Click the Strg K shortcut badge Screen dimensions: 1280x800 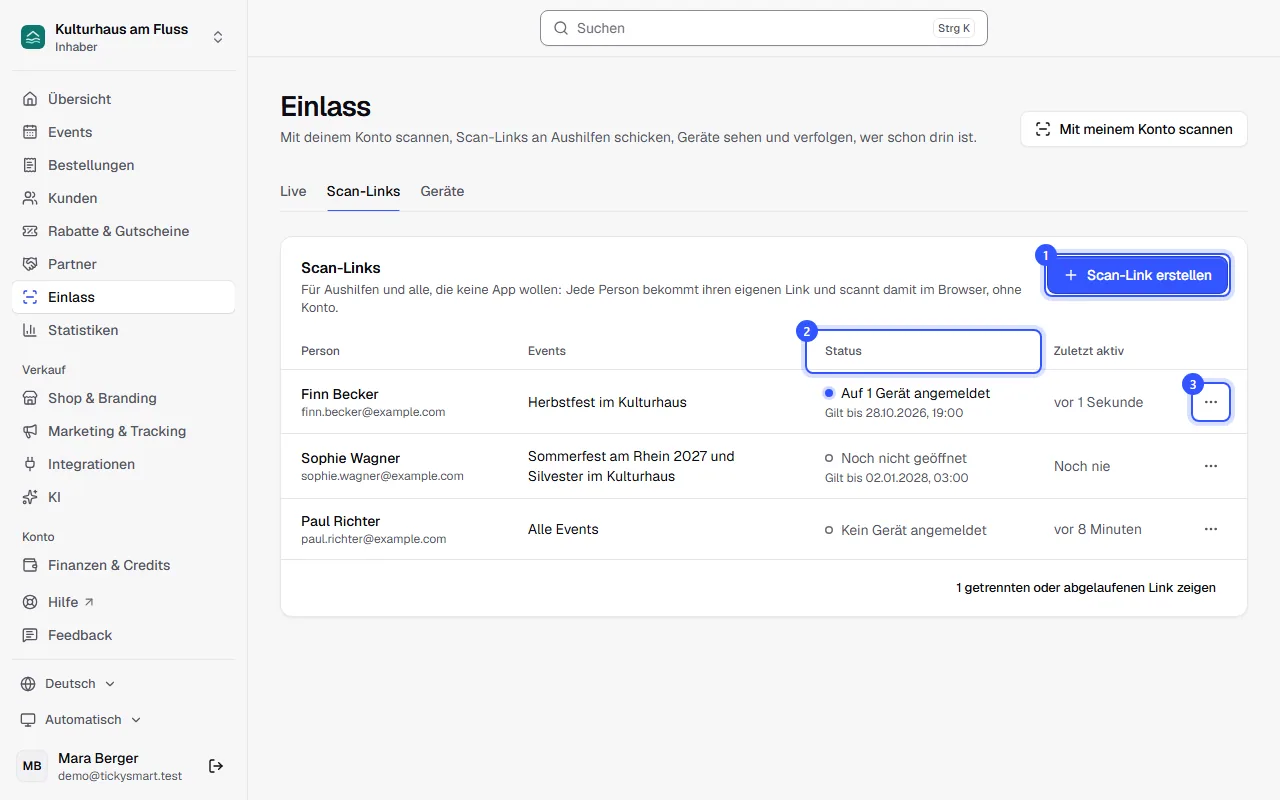[x=954, y=28]
